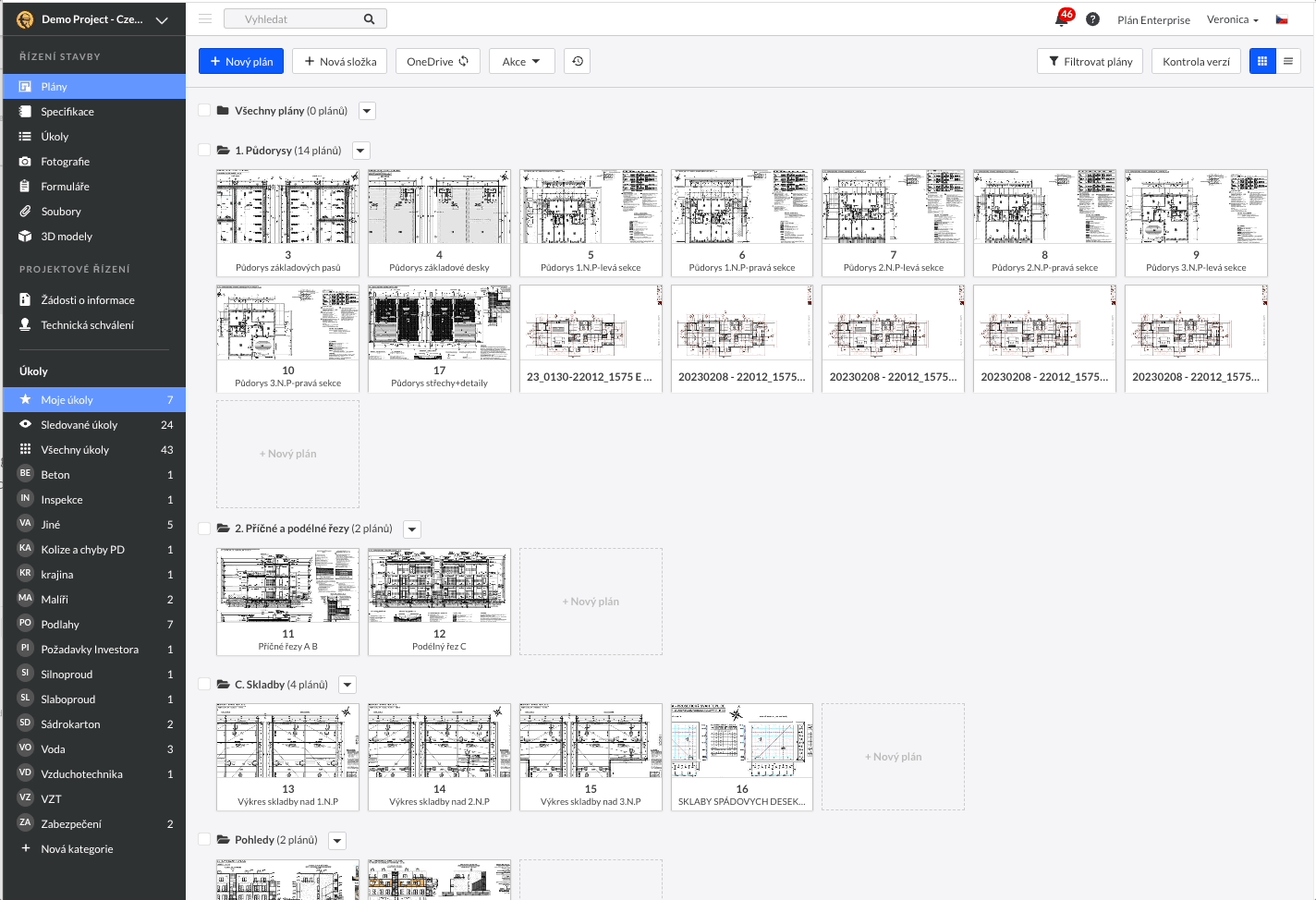Click the blue Nový plán button
Screen dimensions: 1316x900
pyautogui.click(x=241, y=61)
